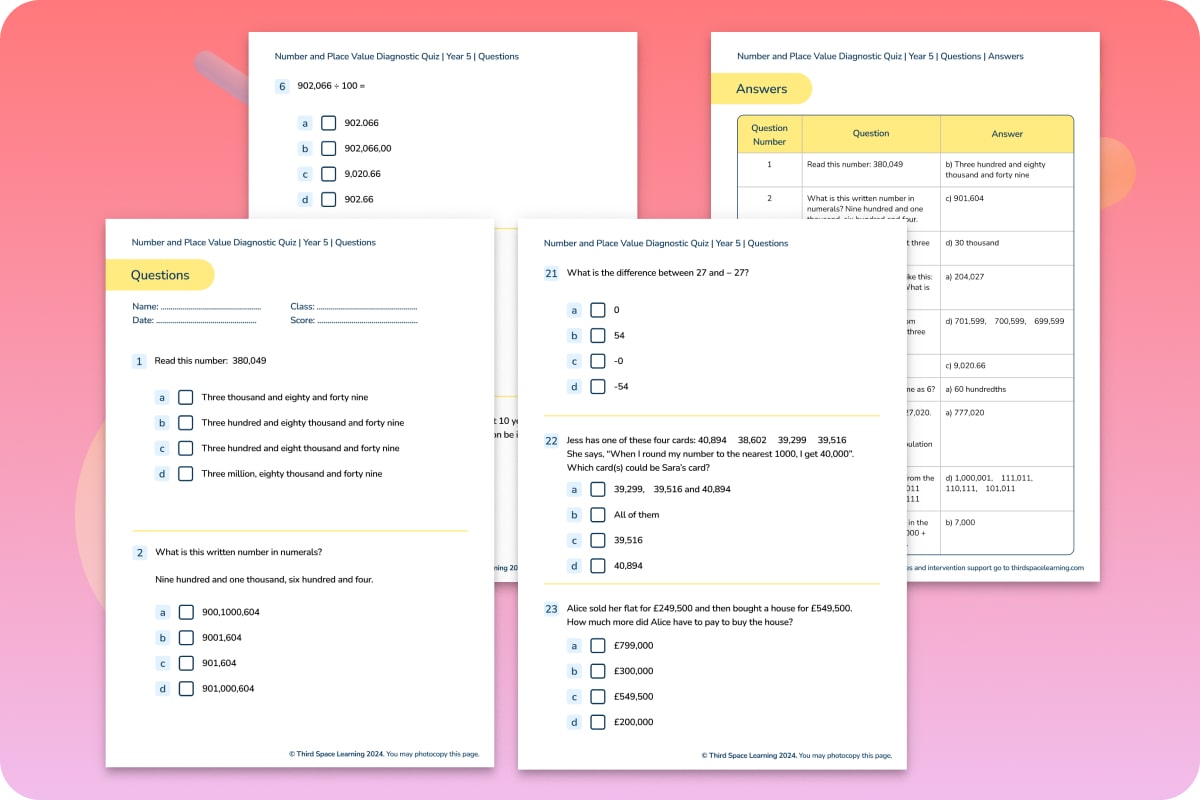Tick checkbox c "901,604" on question 2
The height and width of the screenshot is (800, 1200).
186,663
